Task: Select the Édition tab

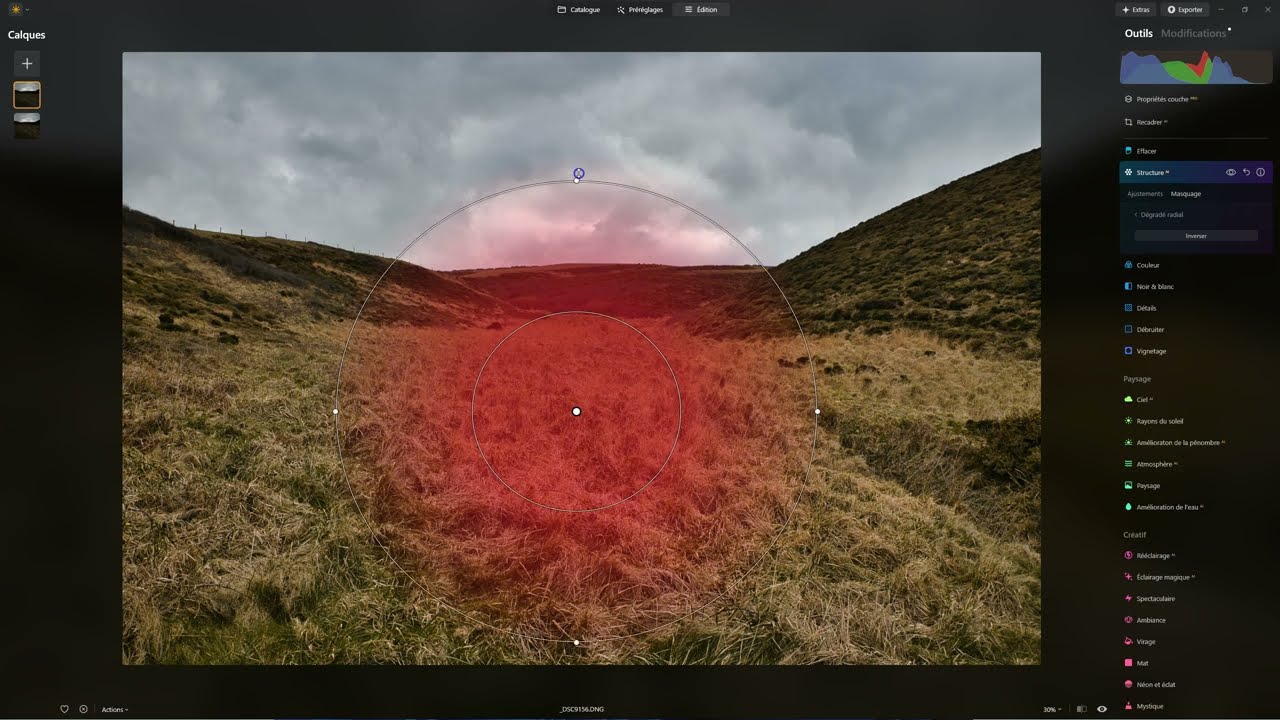Action: [x=701, y=10]
